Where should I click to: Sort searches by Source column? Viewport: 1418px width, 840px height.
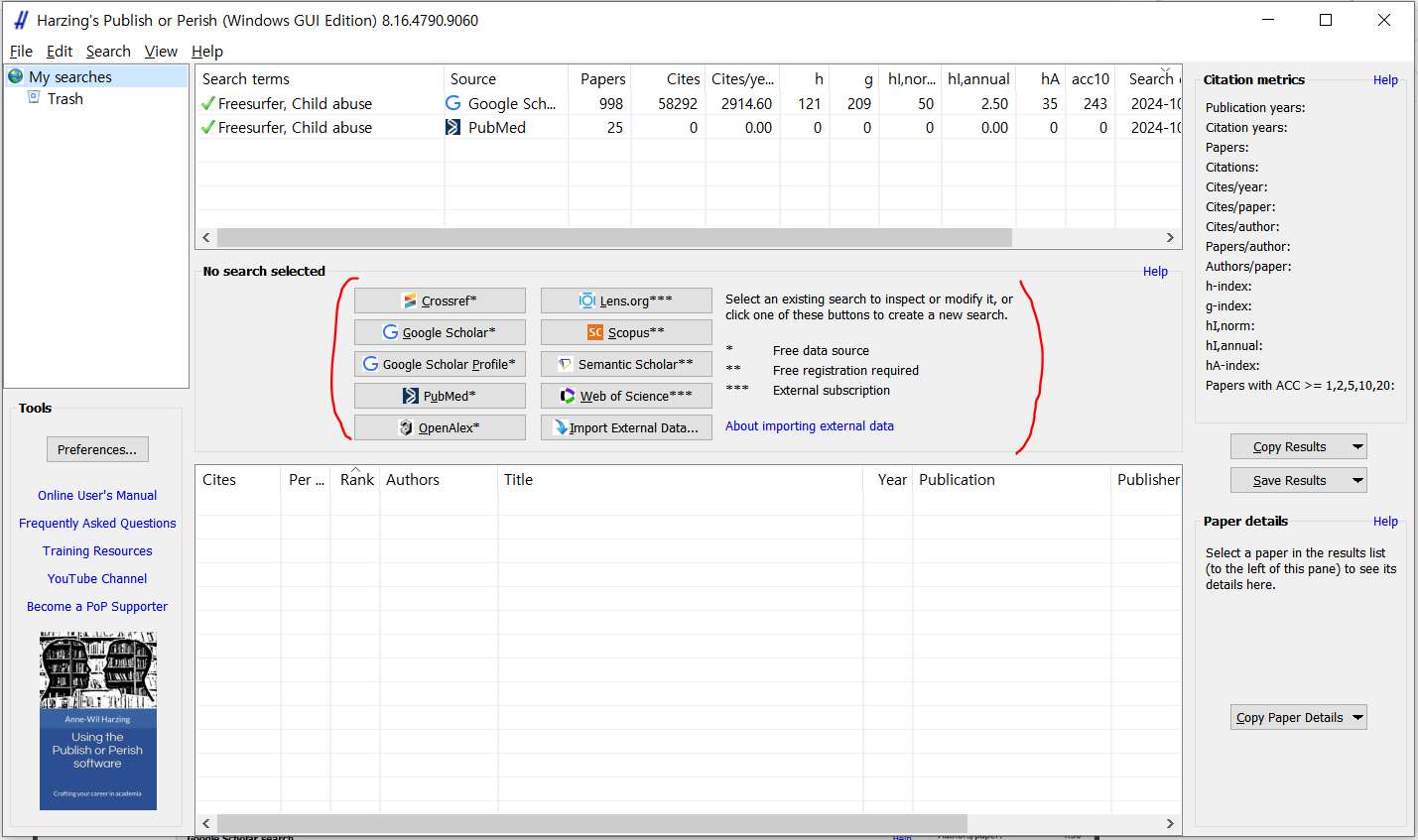[506, 78]
